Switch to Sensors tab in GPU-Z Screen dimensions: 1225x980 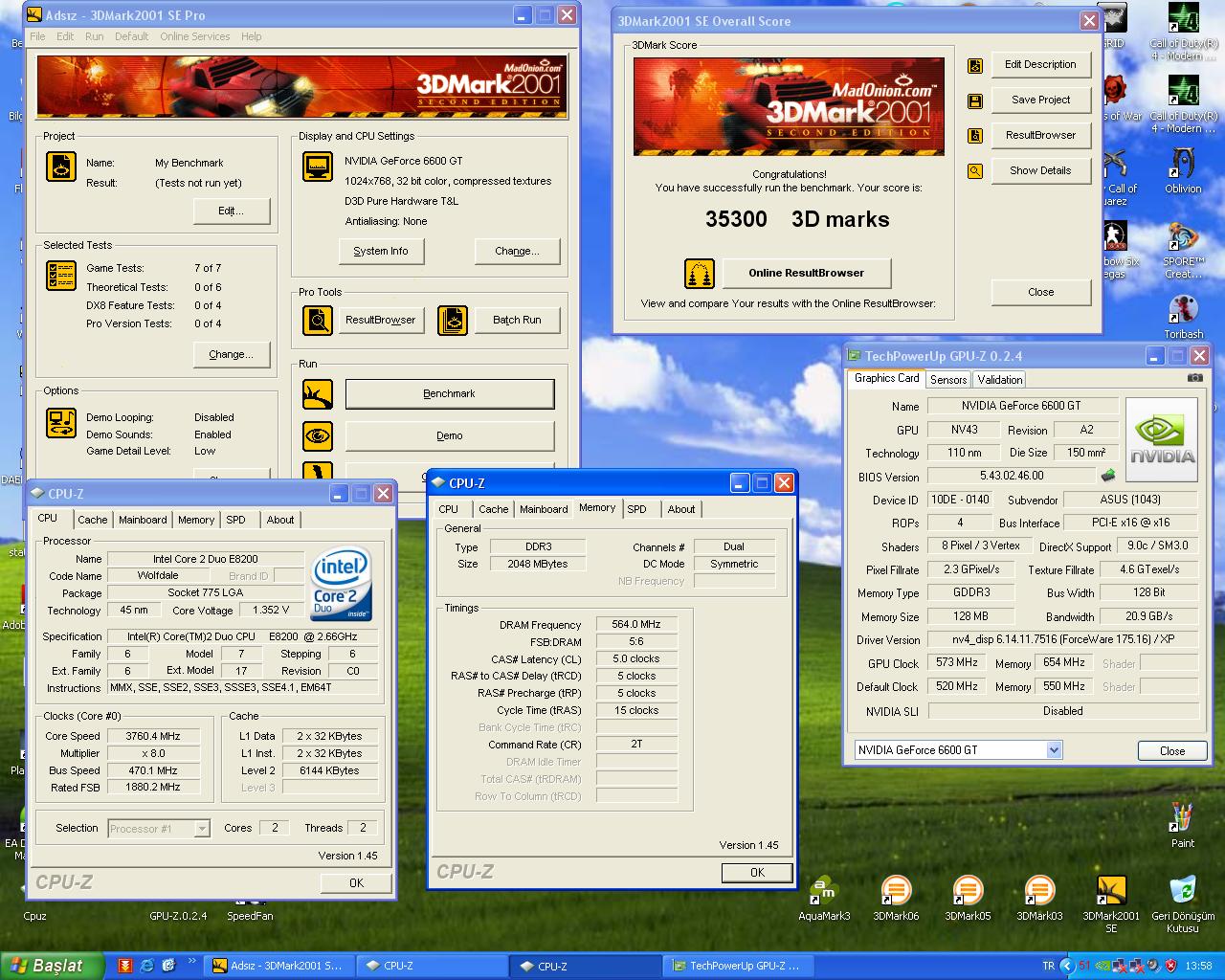tap(948, 380)
